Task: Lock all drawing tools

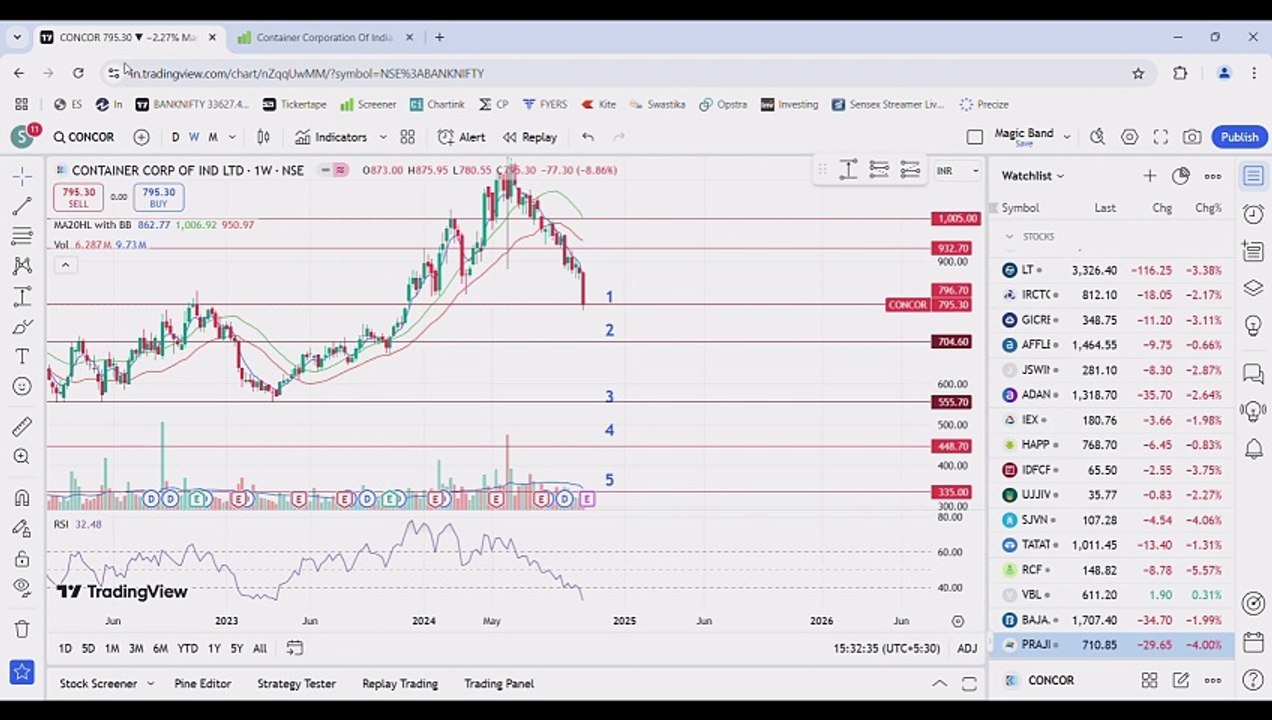Action: click(x=22, y=558)
